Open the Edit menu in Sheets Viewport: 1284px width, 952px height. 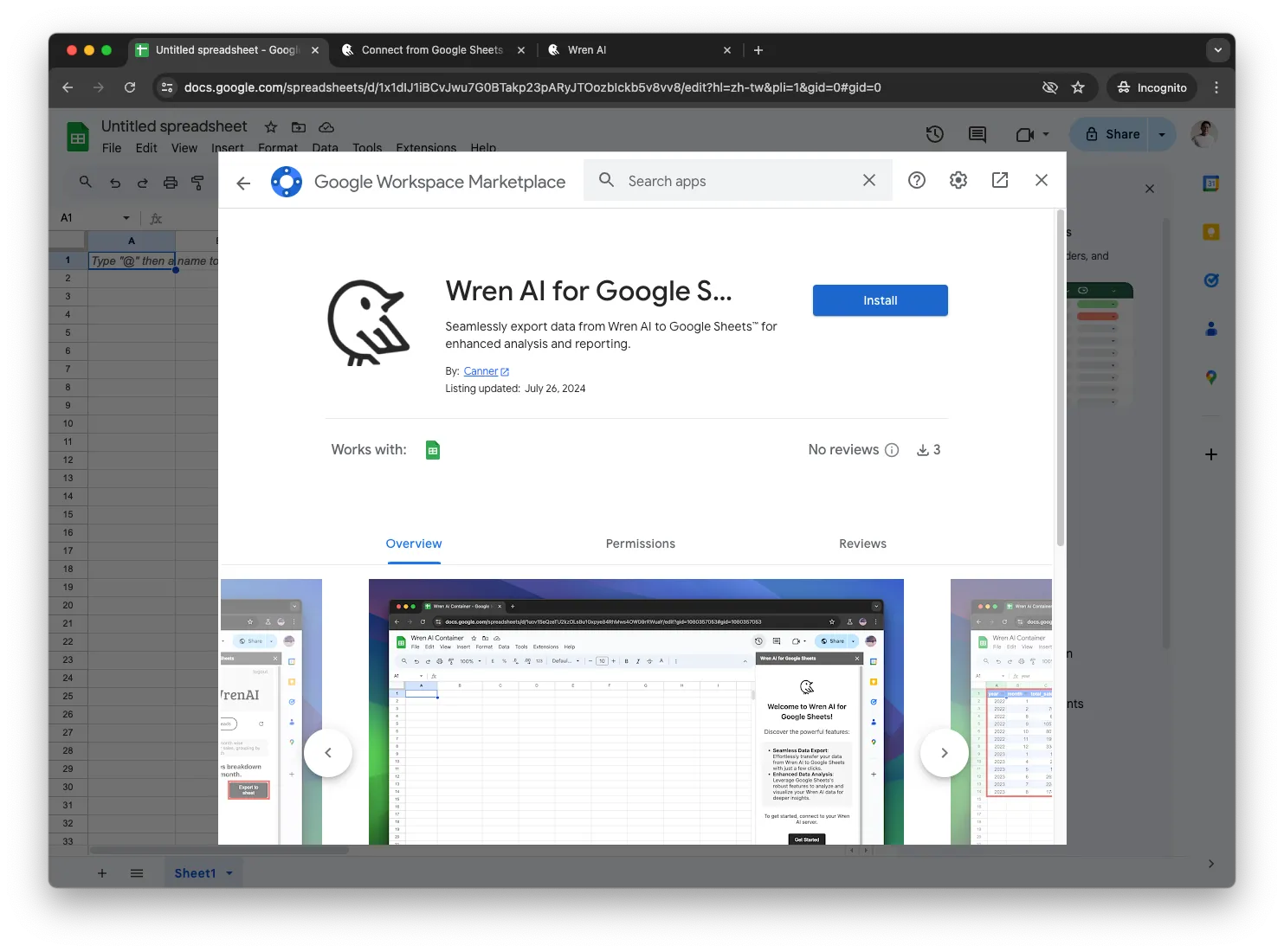pyautogui.click(x=146, y=148)
